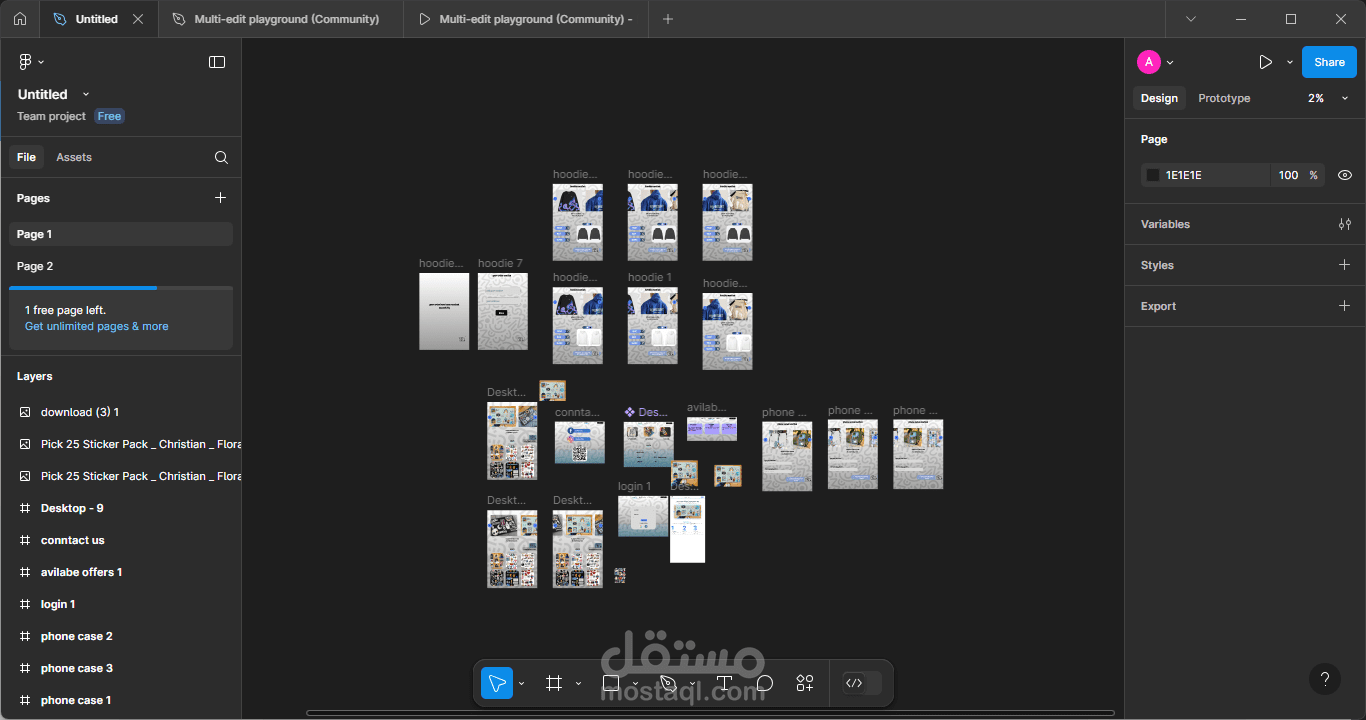Open the Figma home icon
The width and height of the screenshot is (1366, 720).
pos(20,19)
